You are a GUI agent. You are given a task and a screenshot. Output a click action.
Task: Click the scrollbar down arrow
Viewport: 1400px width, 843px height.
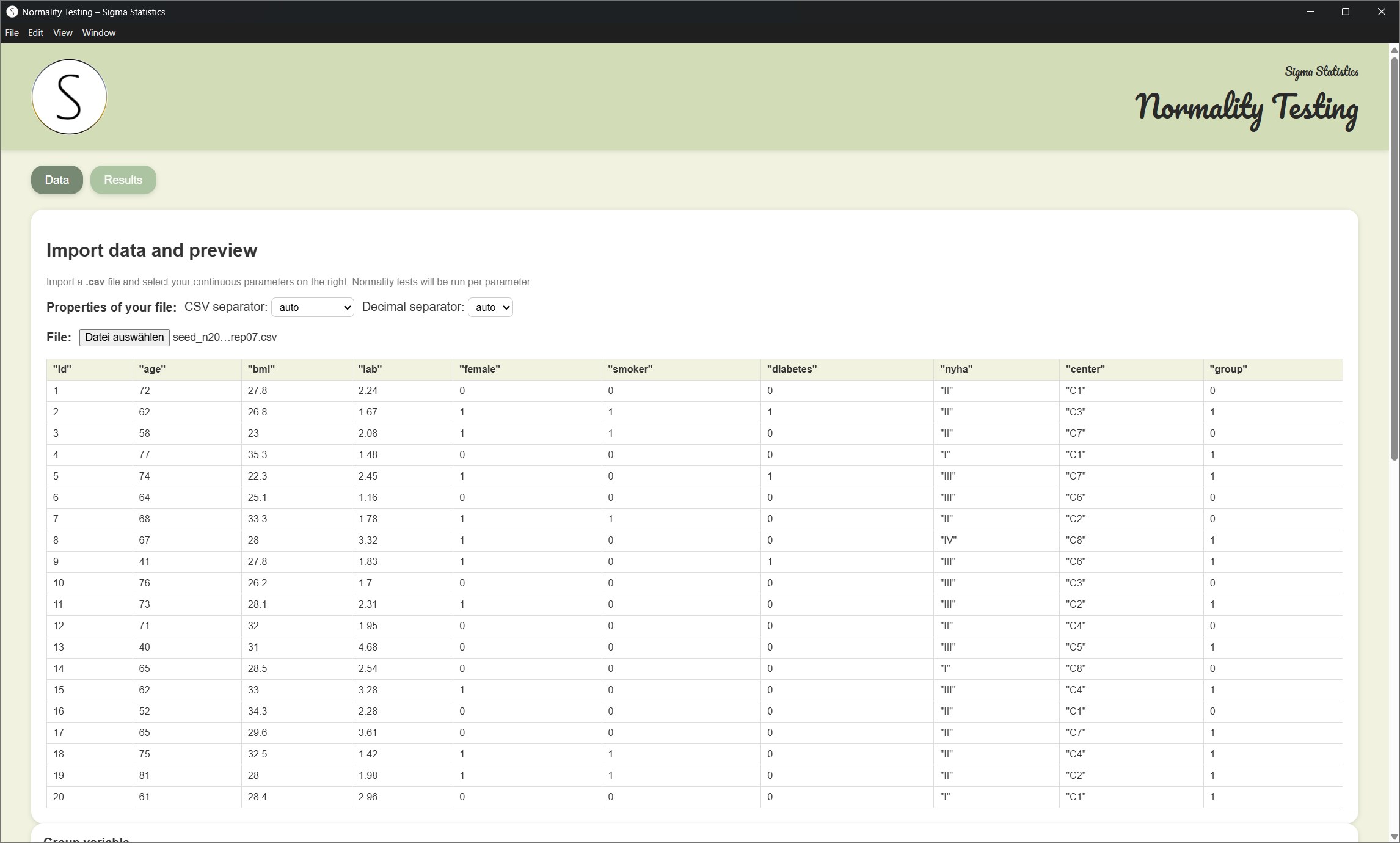[x=1395, y=836]
